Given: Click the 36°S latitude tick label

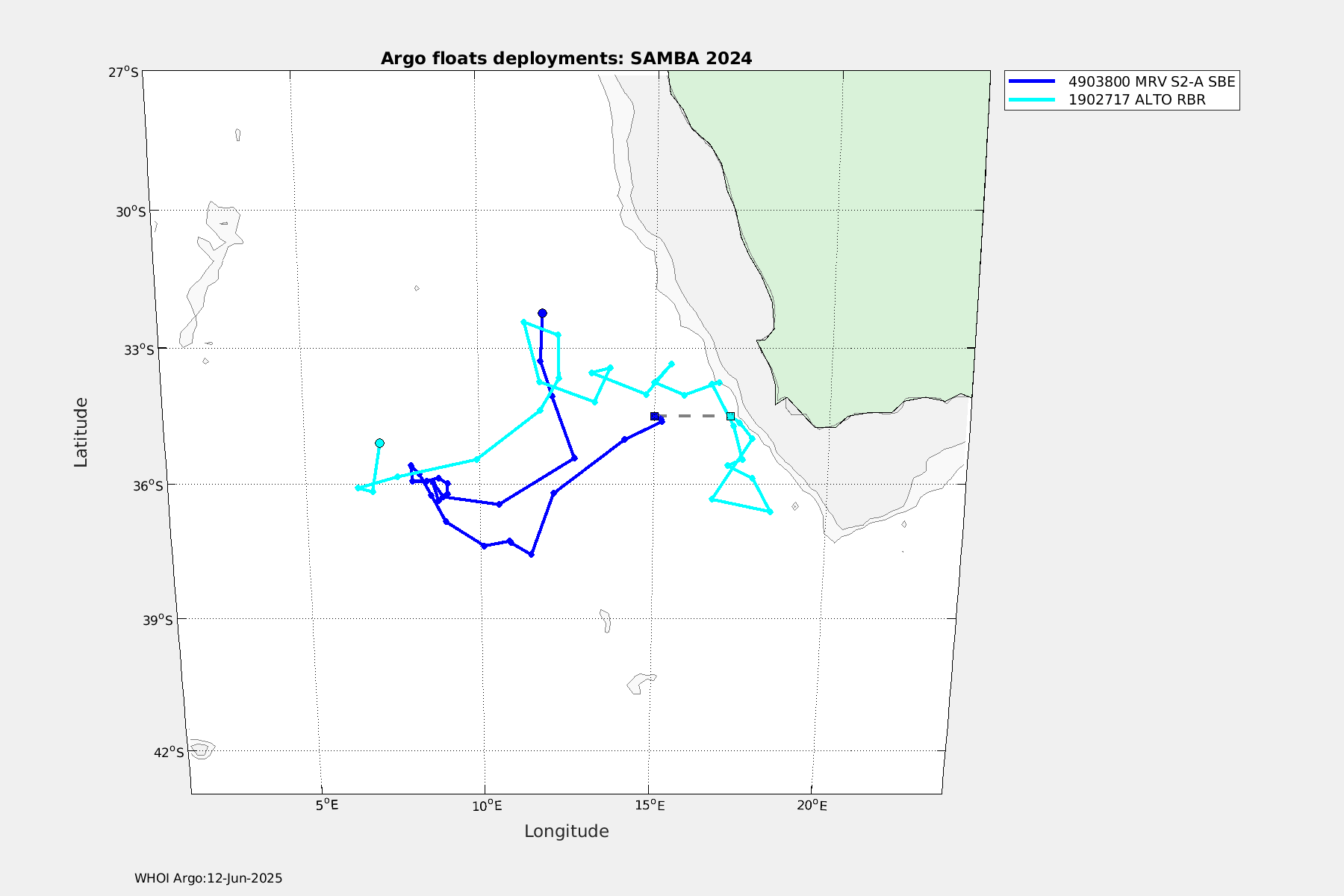Looking at the screenshot, I should (148, 486).
